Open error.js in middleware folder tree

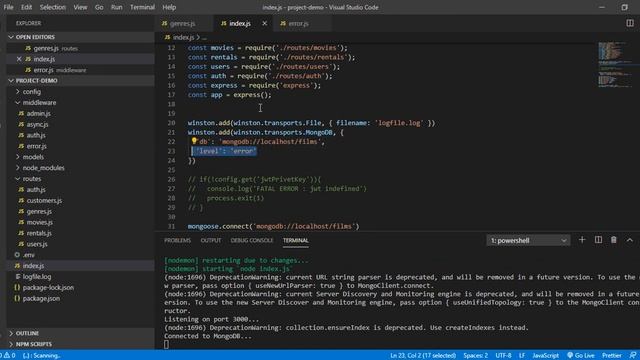pos(80,146)
